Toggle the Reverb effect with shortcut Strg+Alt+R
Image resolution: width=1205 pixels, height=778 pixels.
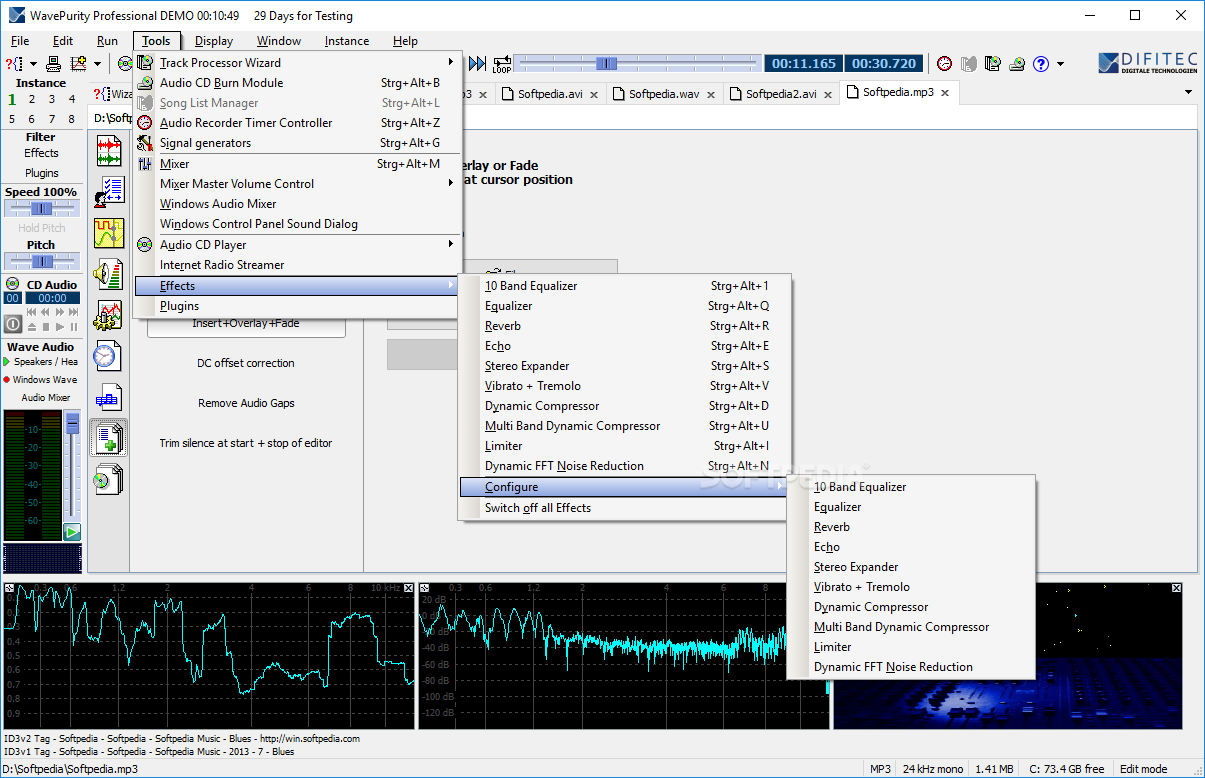(625, 326)
